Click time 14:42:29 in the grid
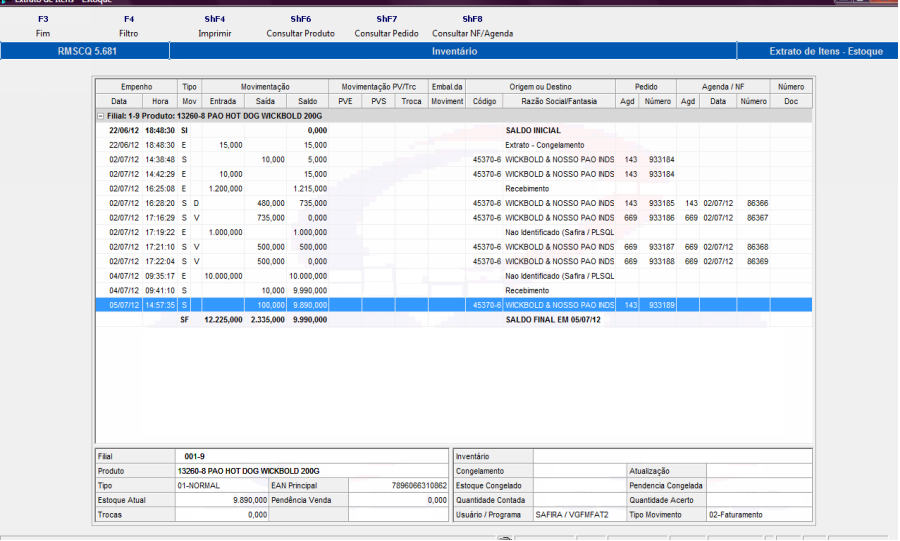The image size is (900, 541). pos(160,174)
